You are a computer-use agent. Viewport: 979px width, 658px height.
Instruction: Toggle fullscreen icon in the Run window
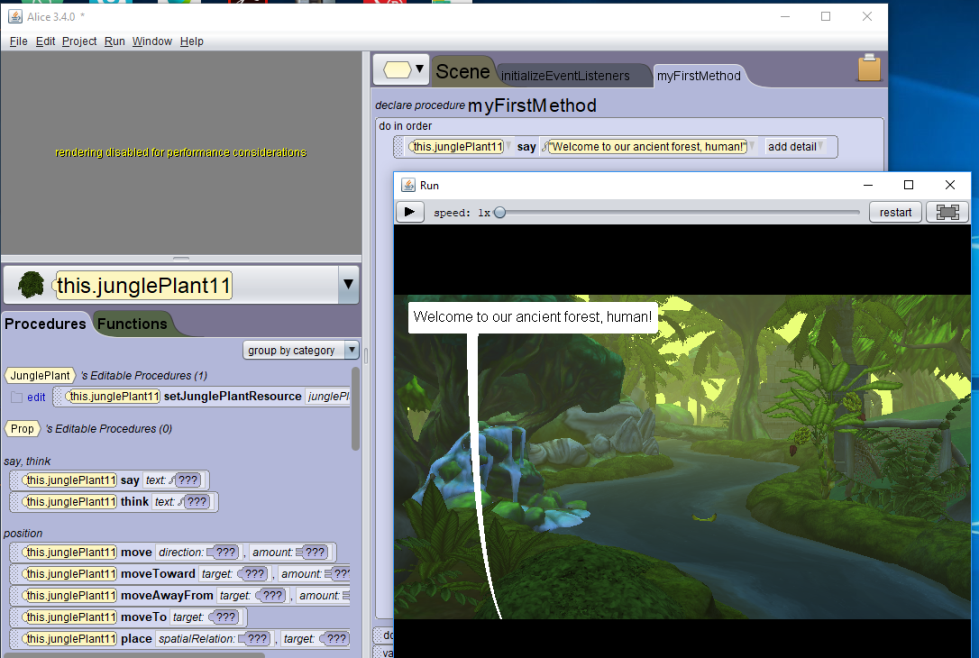(x=948, y=212)
